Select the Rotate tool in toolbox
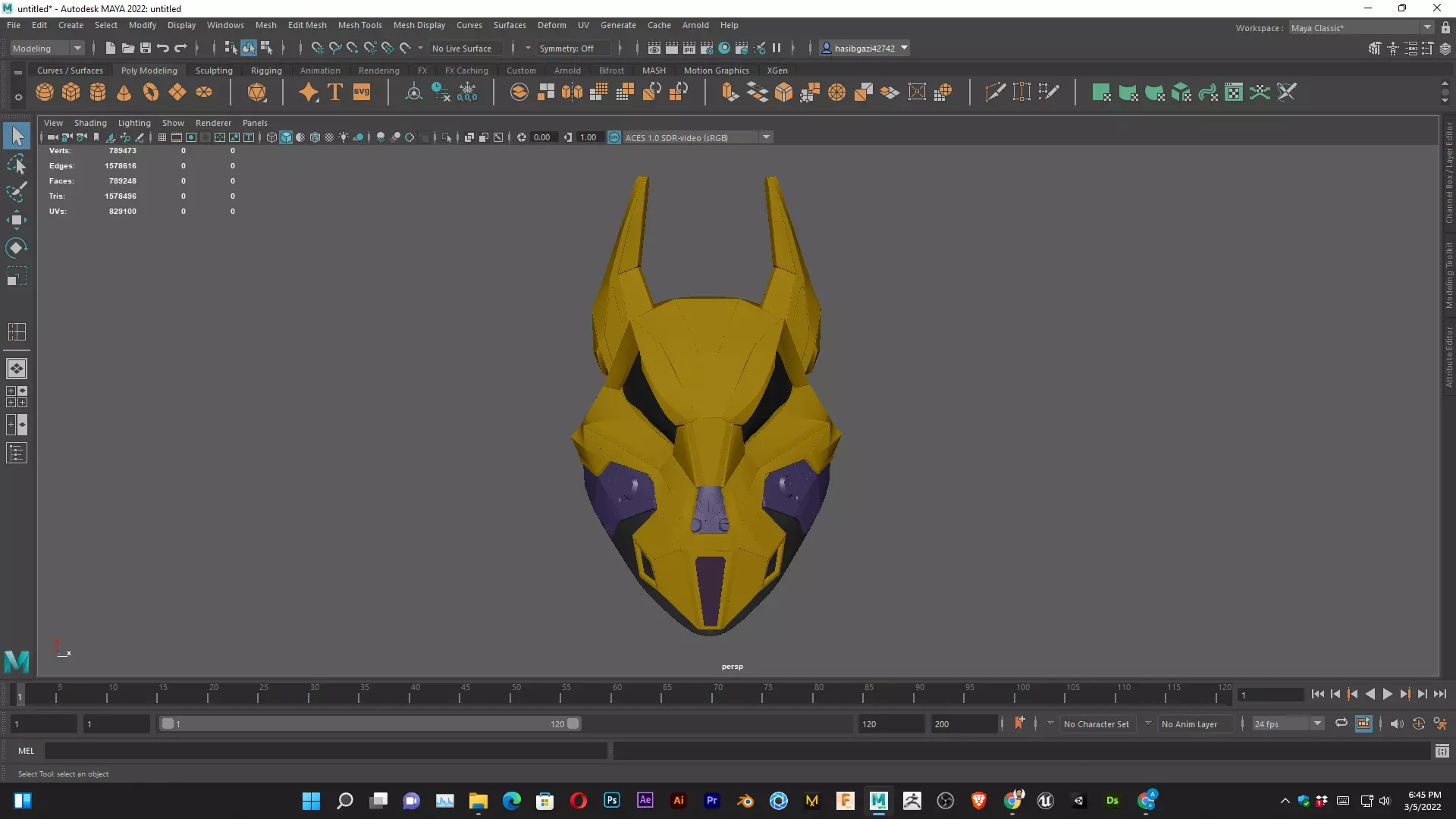This screenshot has width=1456, height=819. tap(16, 248)
